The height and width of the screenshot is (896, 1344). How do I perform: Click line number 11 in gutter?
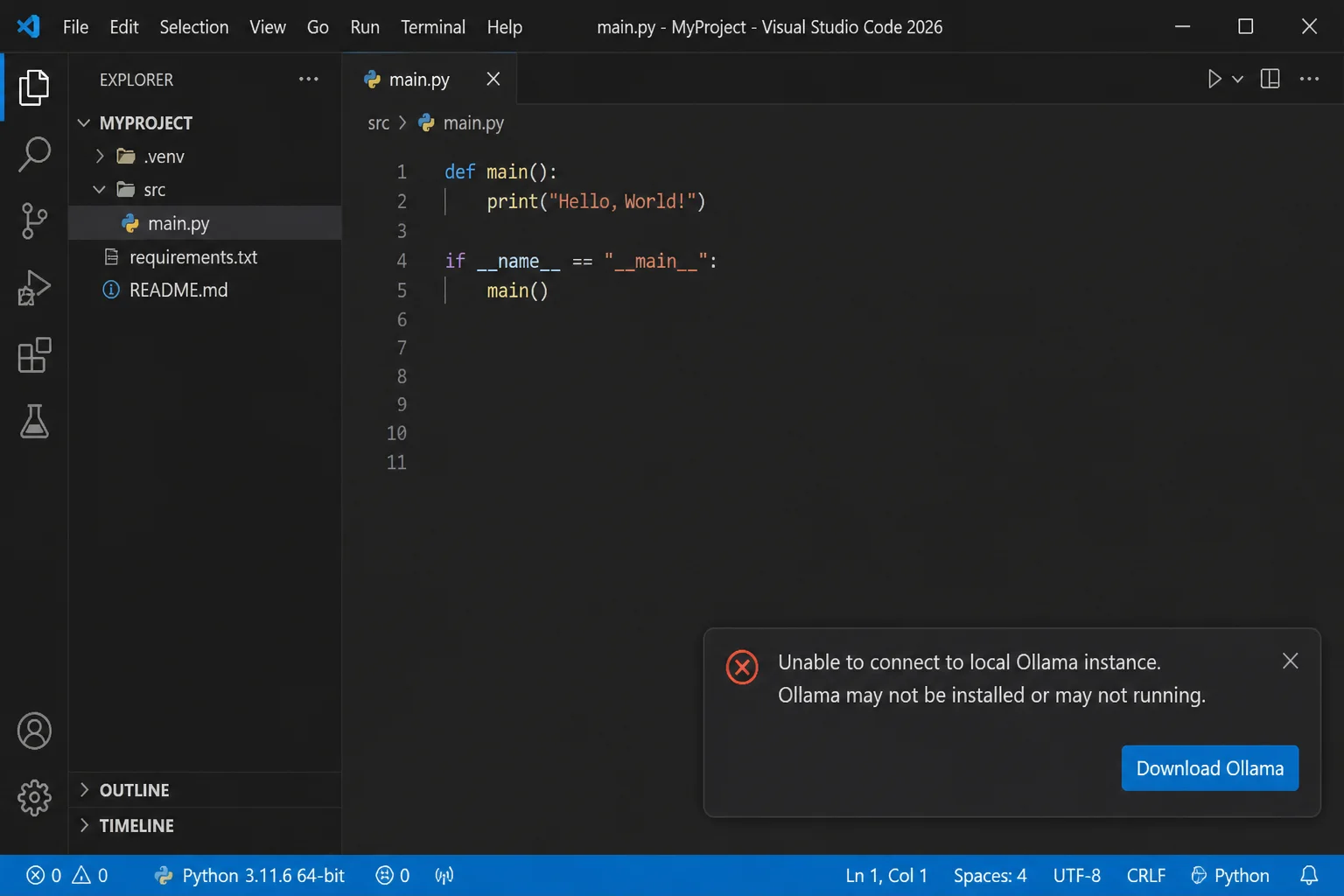tap(396, 461)
